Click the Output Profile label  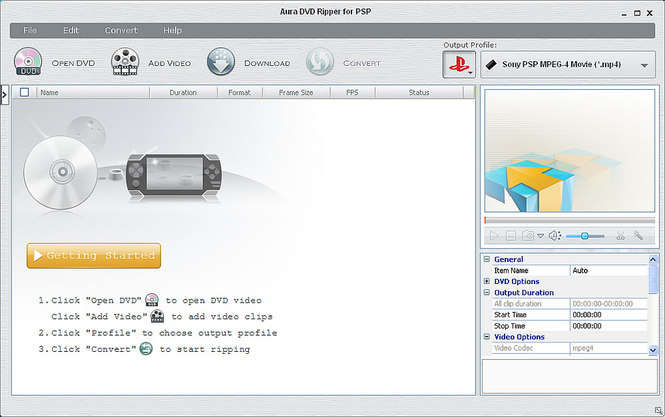point(470,45)
